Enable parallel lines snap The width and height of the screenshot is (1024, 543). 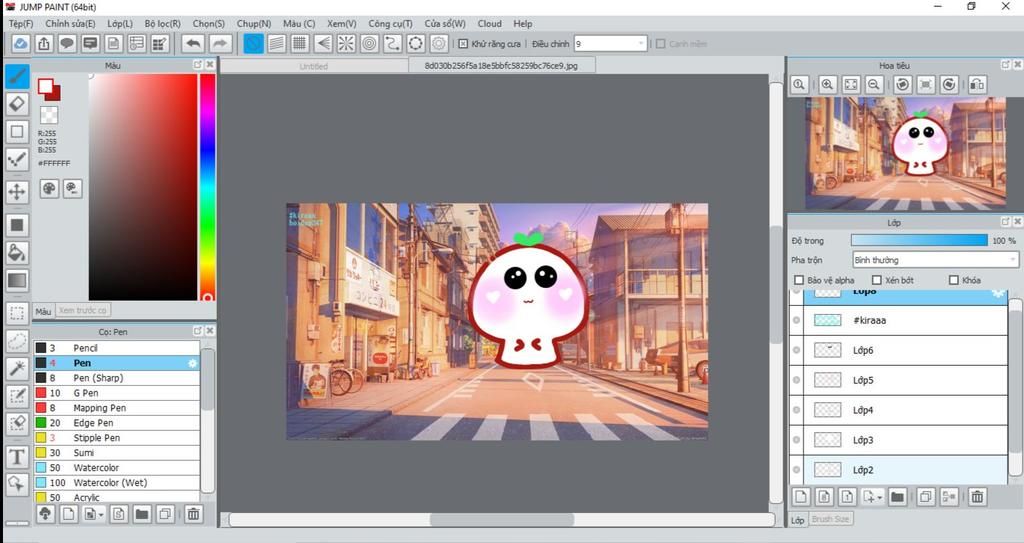[277, 44]
